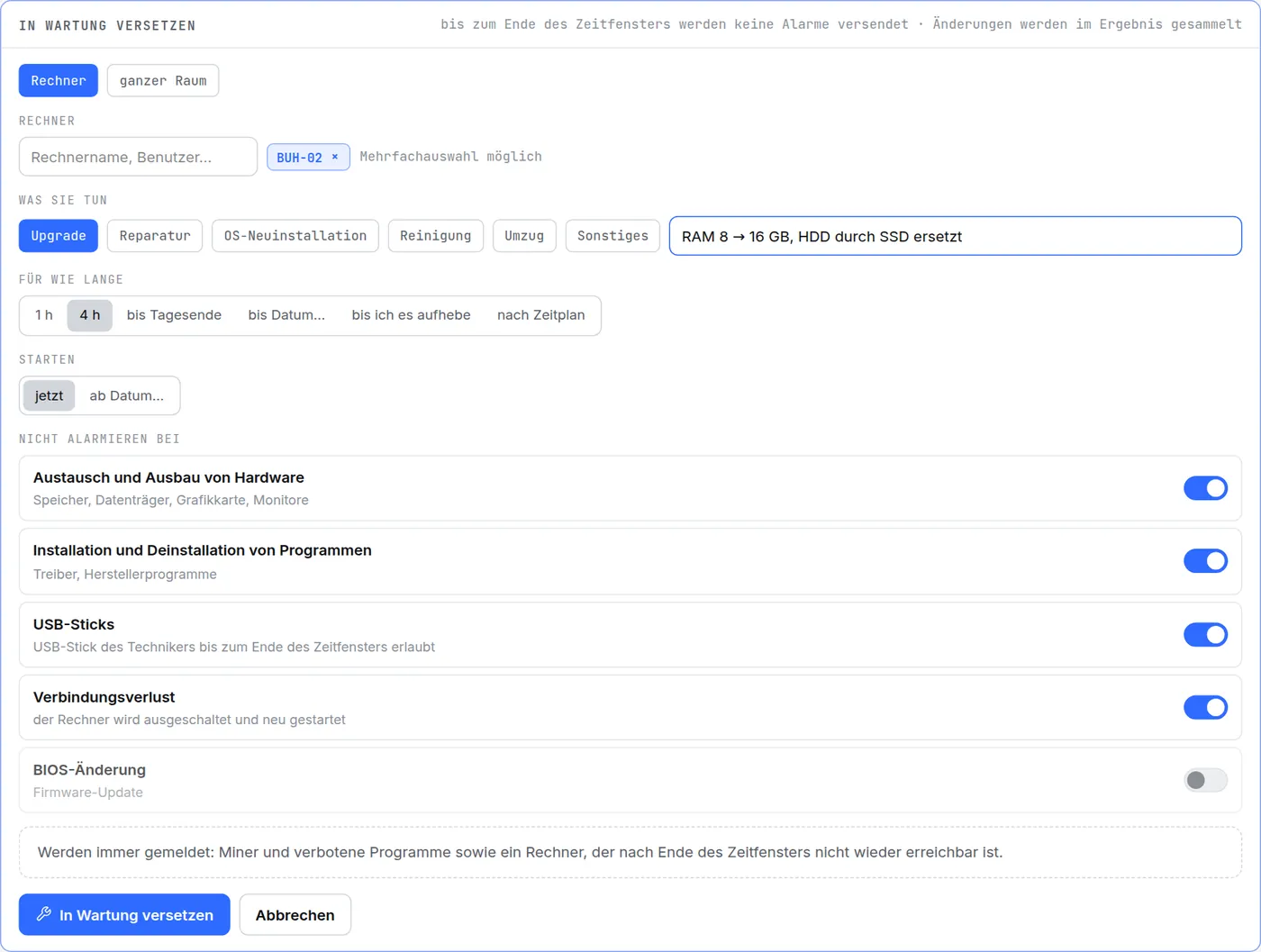Select Umzug as the task

[524, 236]
